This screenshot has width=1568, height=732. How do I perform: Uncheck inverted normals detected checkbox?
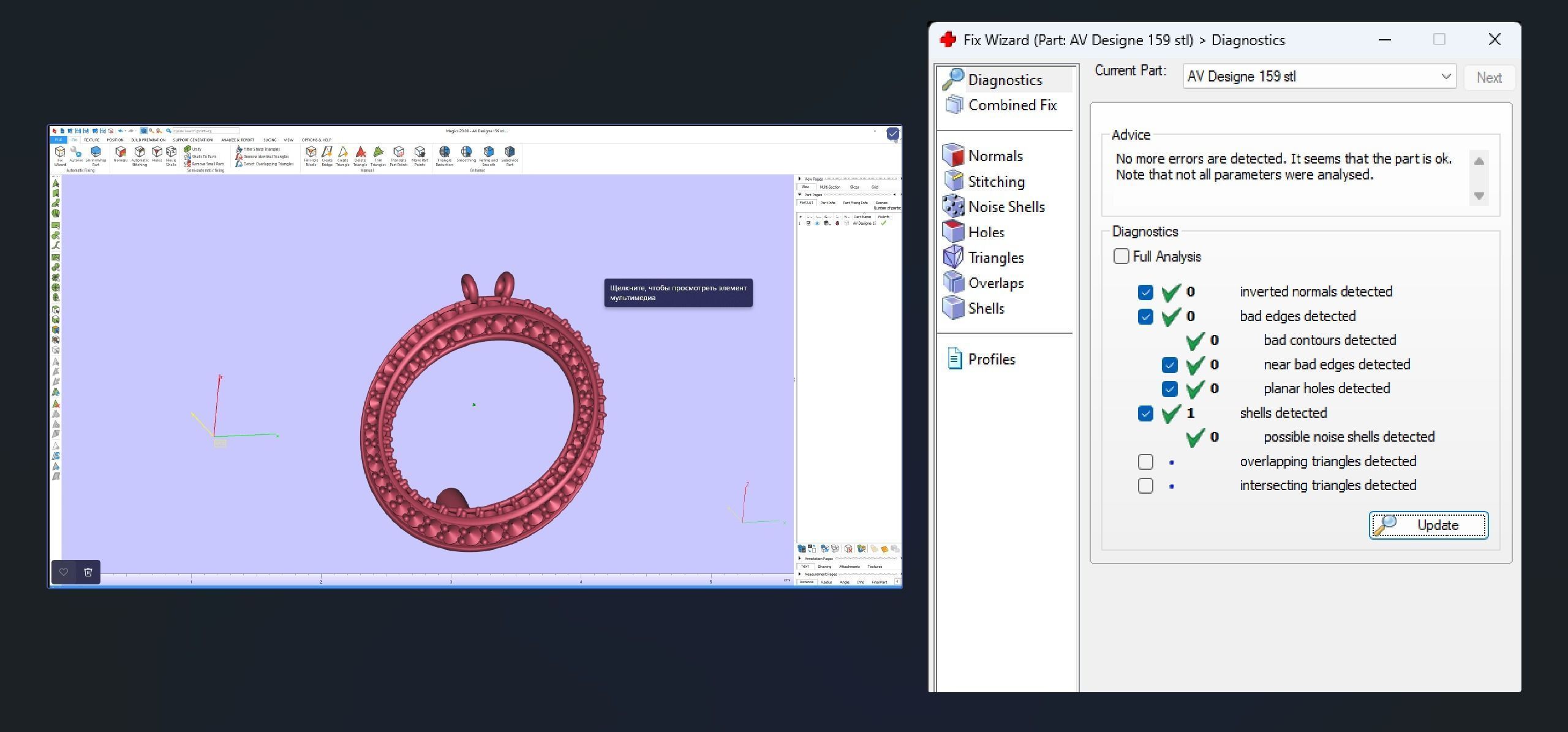[x=1145, y=292]
